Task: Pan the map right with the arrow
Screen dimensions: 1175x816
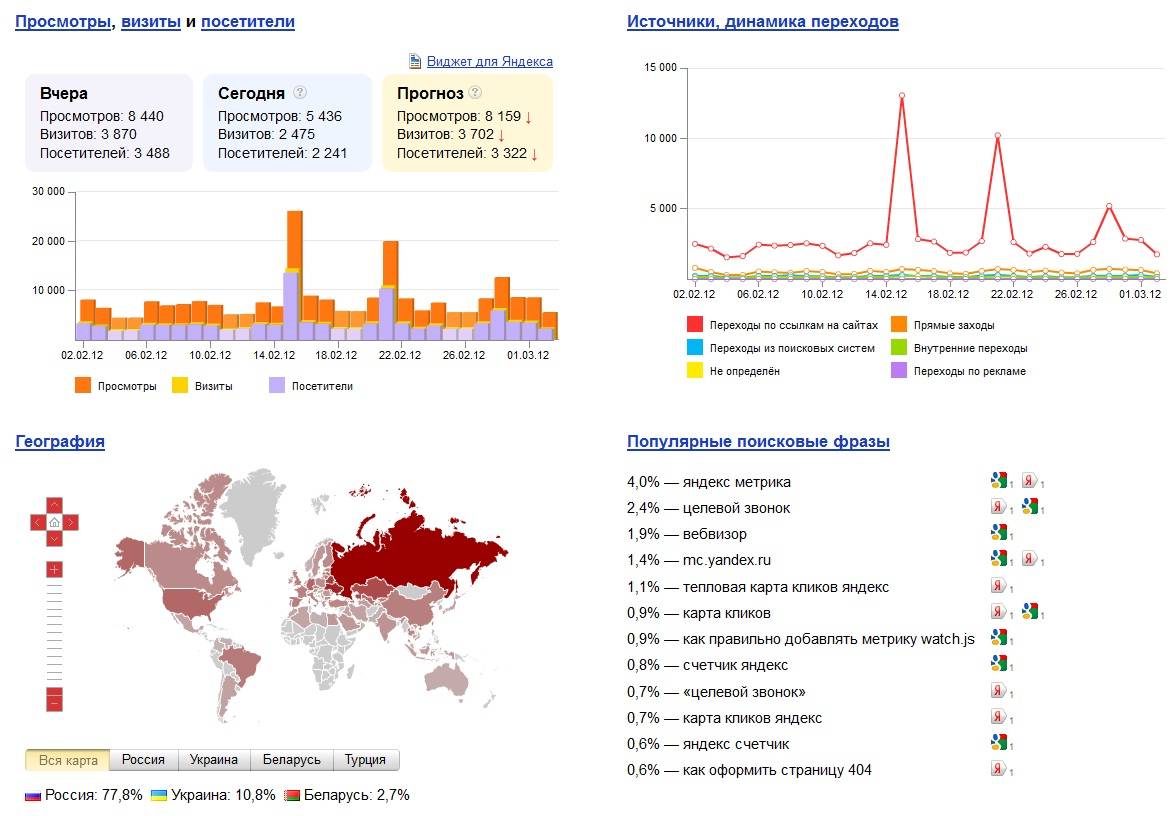Action: point(71,522)
